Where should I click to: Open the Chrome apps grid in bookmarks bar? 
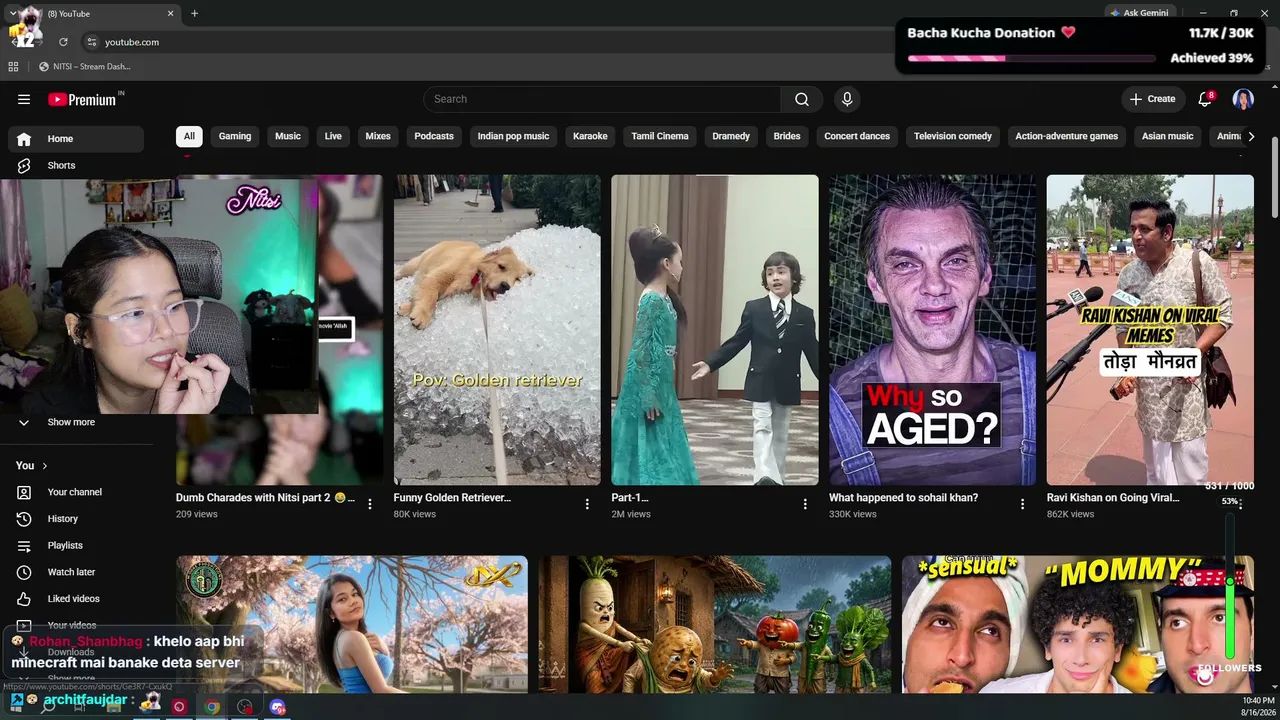[13, 67]
